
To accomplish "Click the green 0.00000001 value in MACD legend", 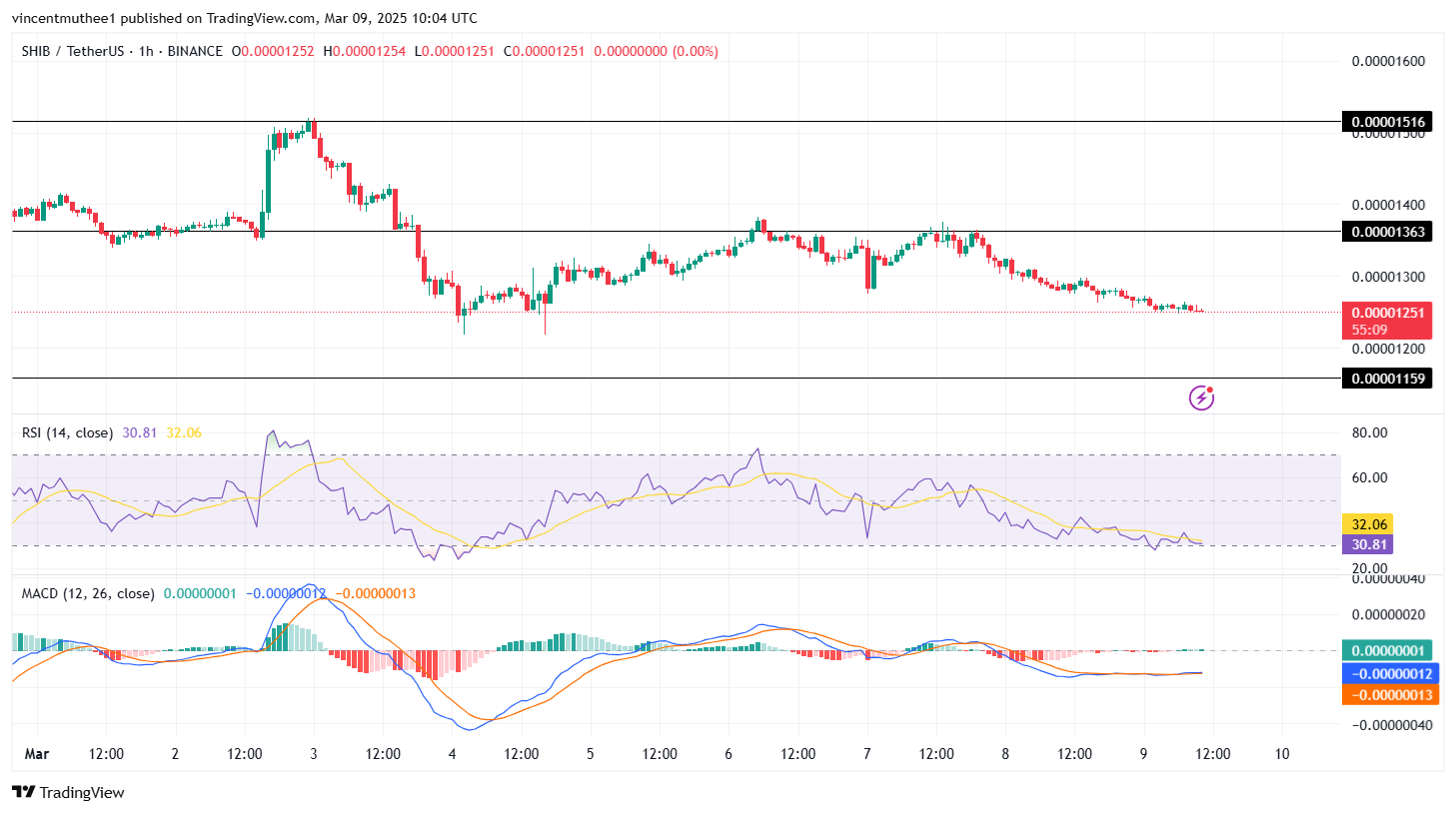I will (200, 593).
